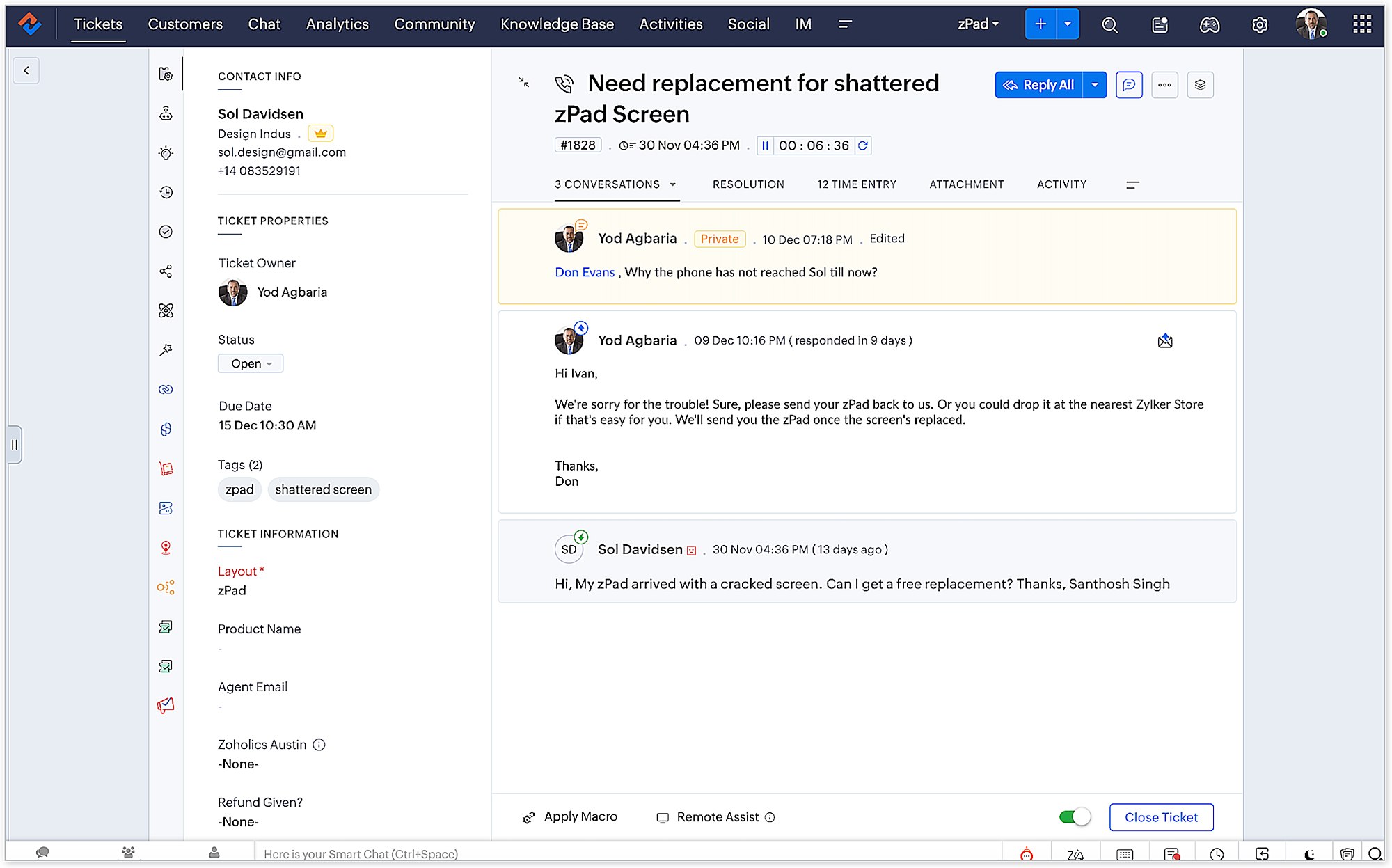This screenshot has width=1392, height=868.
Task: Expand the Reply All dropdown arrow
Action: point(1095,85)
